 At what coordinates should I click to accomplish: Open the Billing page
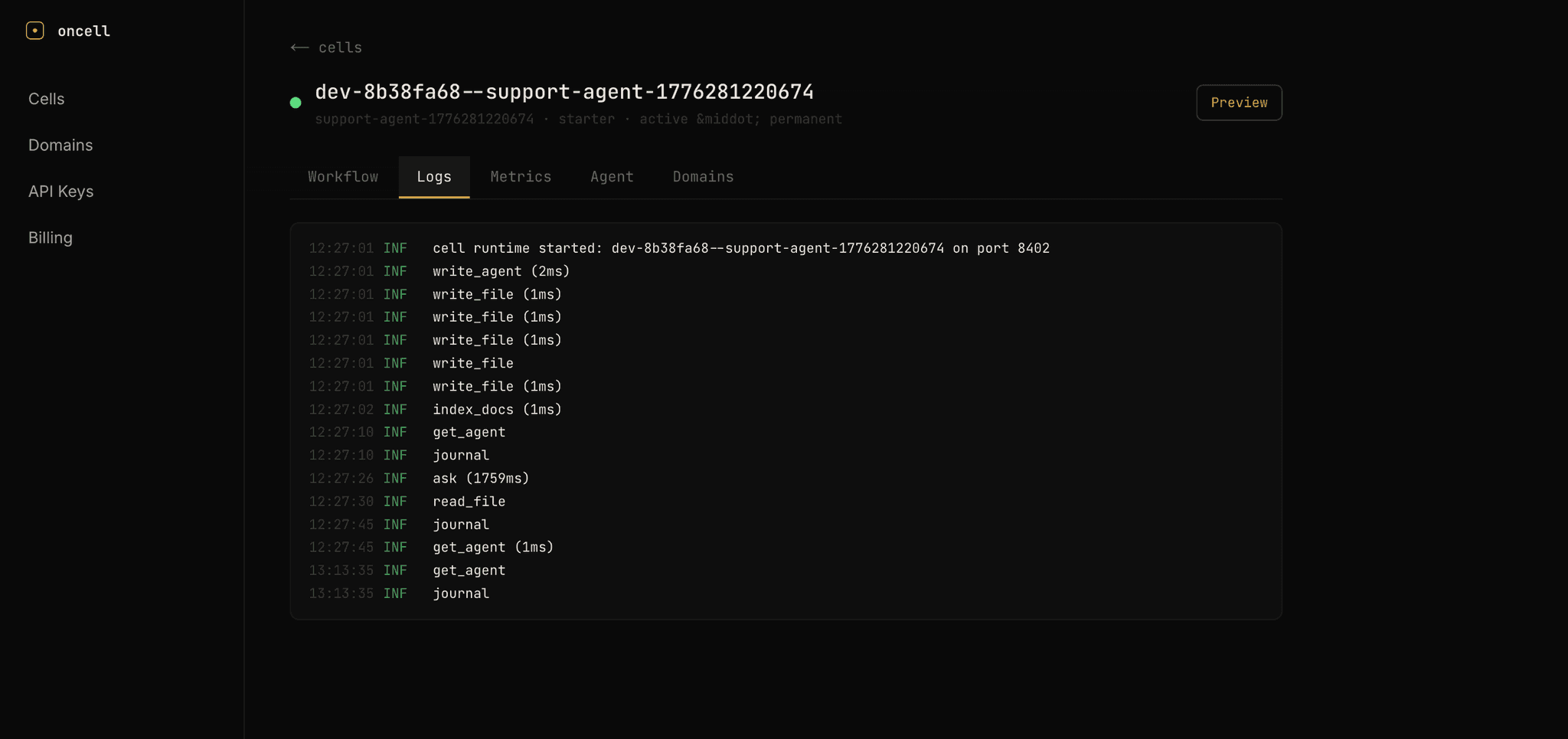click(51, 237)
